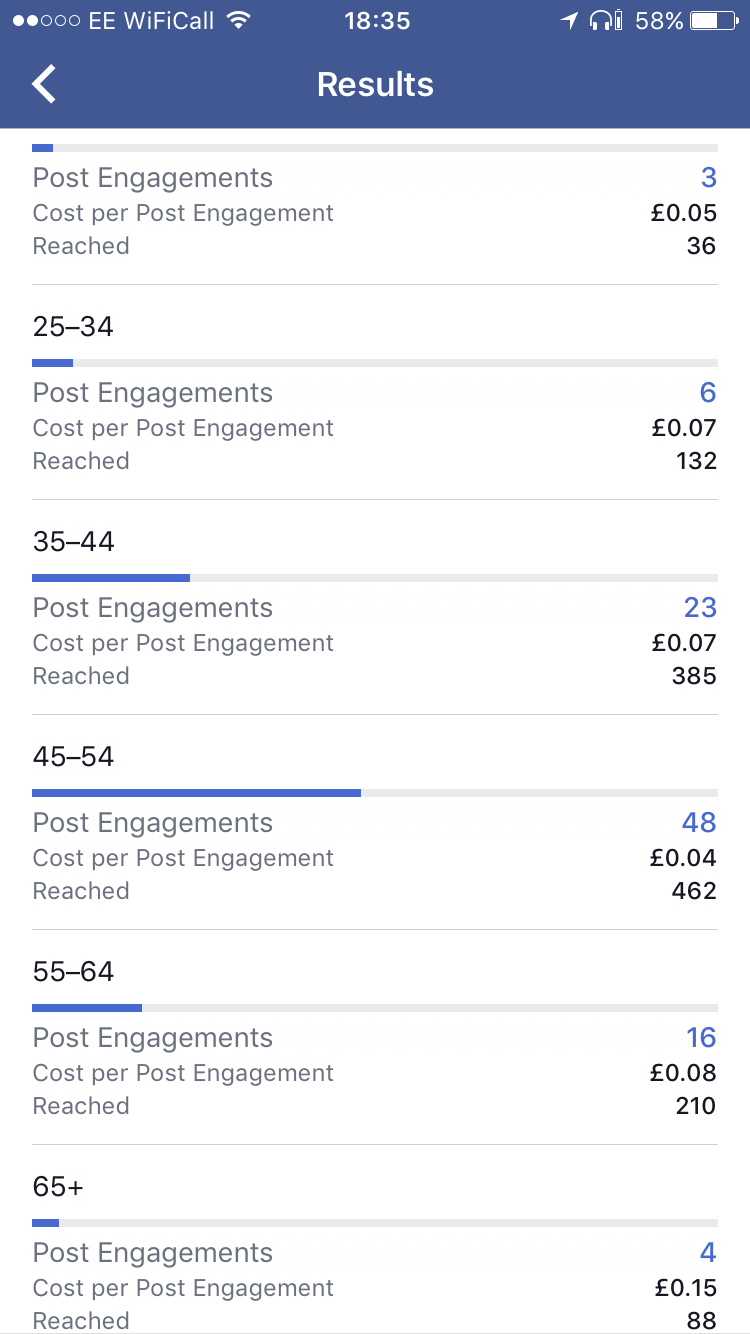This screenshot has height=1334, width=750.
Task: Tap the 25–34 engagement progress bar
Action: [x=374, y=363]
